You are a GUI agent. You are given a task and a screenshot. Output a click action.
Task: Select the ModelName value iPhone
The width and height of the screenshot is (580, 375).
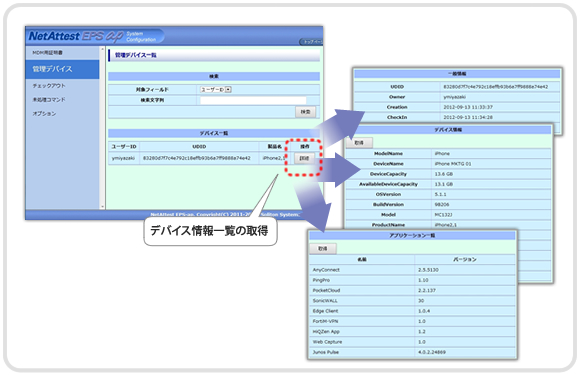pos(442,153)
